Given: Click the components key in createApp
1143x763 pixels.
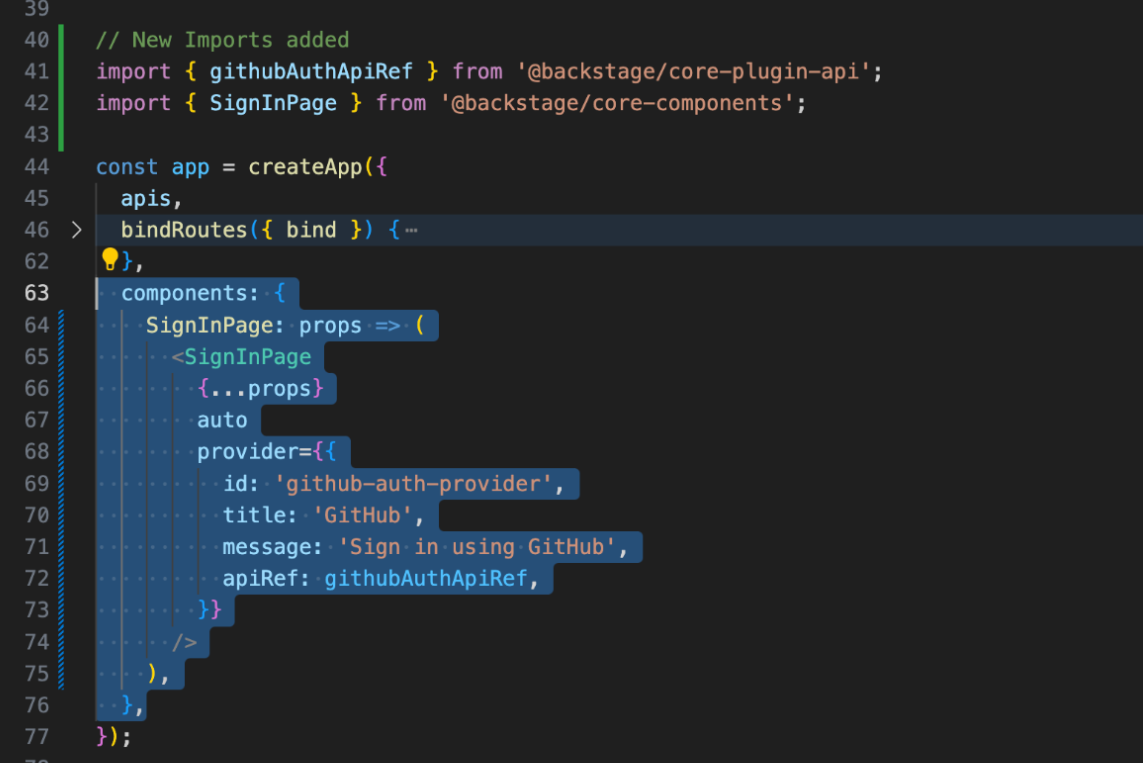Looking at the screenshot, I should point(186,292).
